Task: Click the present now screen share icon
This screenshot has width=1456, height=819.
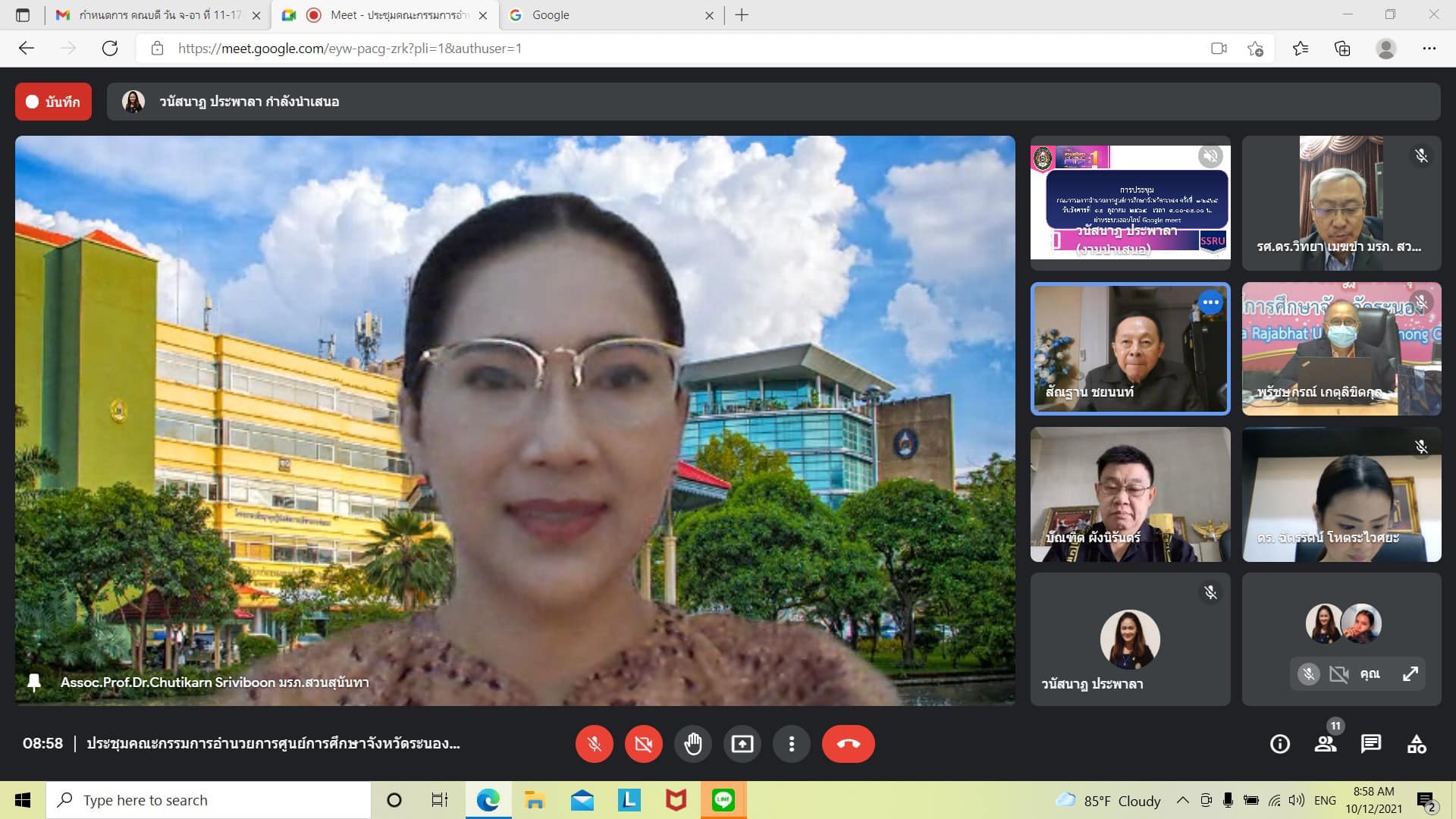Action: coord(742,744)
